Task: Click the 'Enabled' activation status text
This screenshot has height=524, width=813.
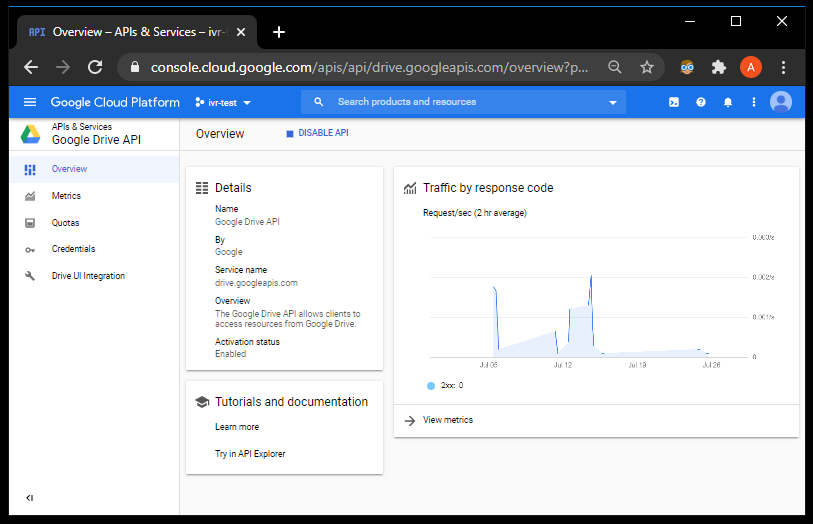Action: (230, 354)
